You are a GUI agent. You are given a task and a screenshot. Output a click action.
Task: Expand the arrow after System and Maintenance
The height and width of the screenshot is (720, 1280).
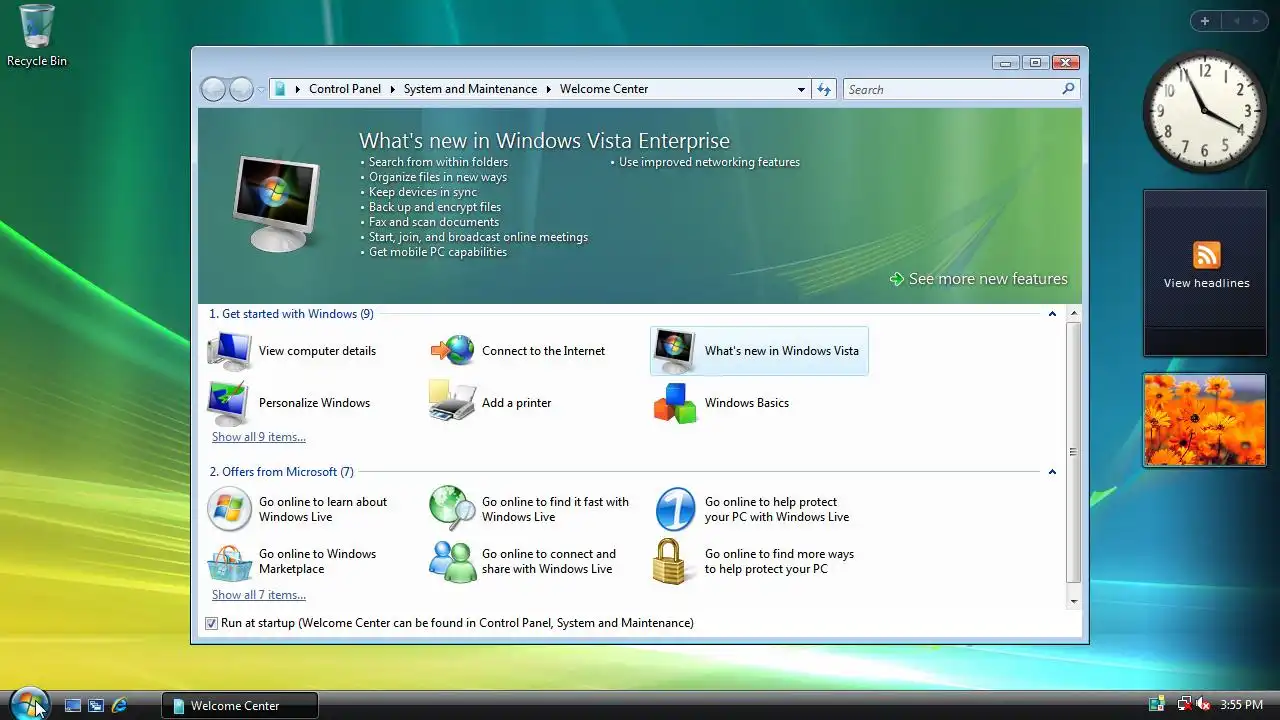[548, 89]
